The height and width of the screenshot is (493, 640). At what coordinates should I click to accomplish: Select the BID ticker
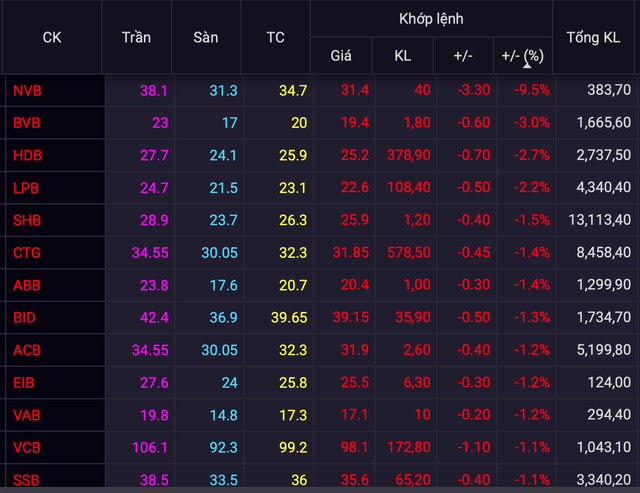(25, 318)
